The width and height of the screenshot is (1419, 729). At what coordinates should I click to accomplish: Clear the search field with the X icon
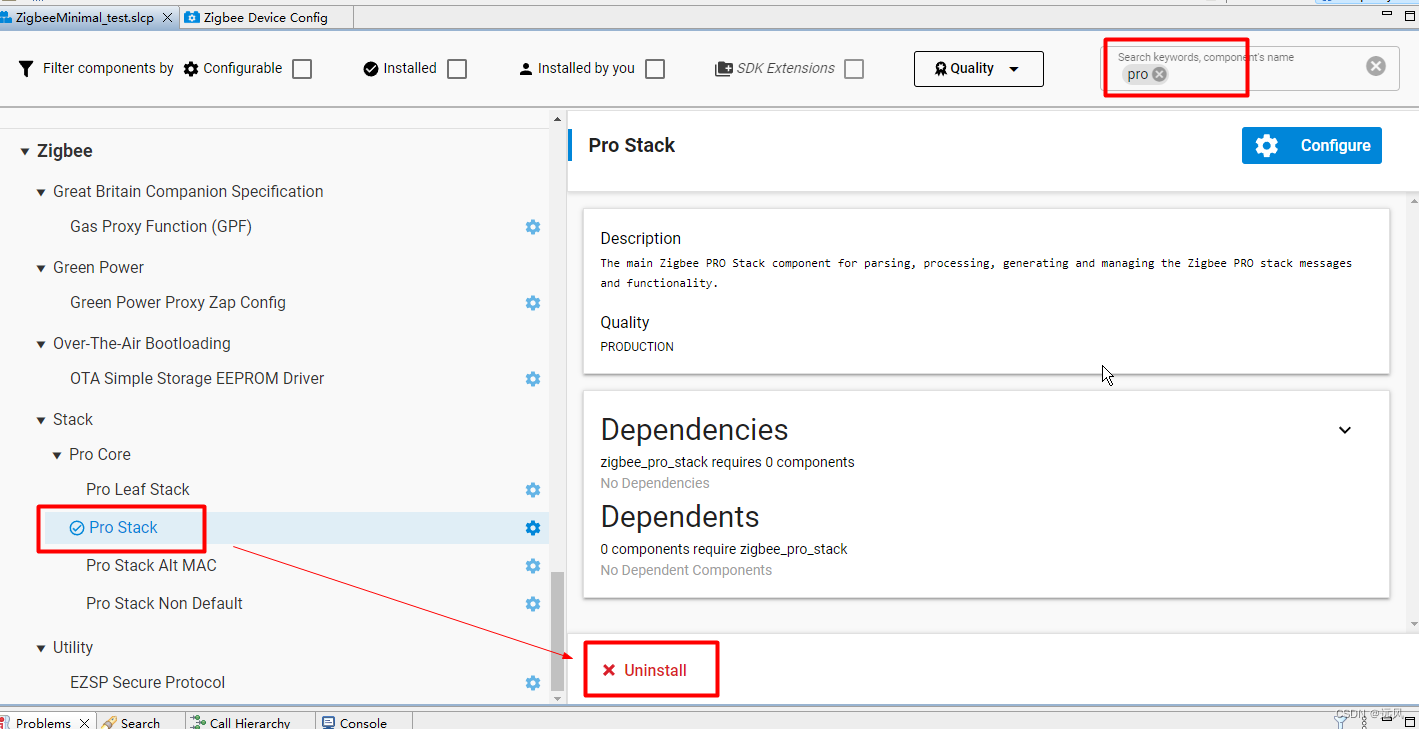pyautogui.click(x=1375, y=67)
